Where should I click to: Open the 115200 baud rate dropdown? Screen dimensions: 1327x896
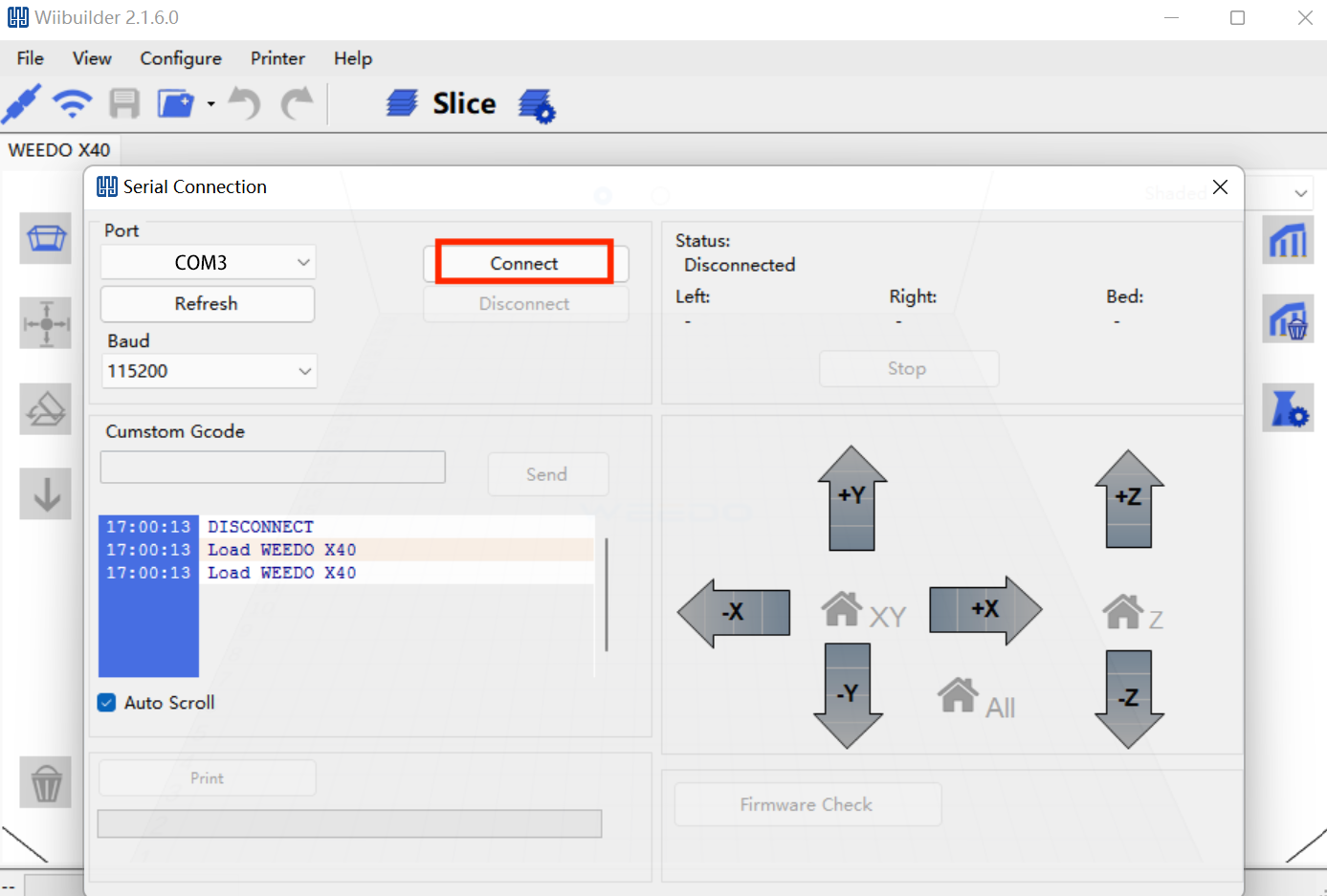(209, 371)
